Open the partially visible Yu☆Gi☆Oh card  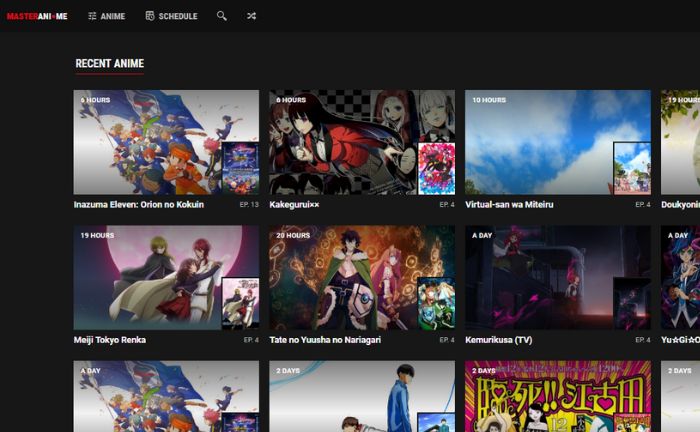point(680,278)
